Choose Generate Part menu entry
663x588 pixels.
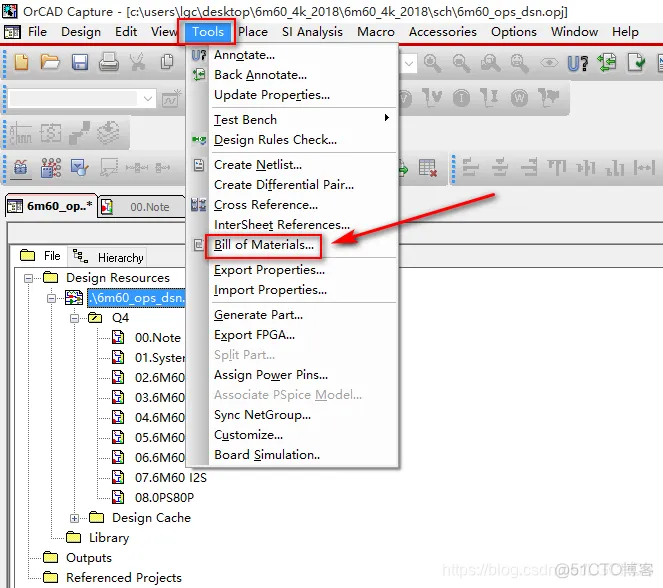tap(258, 315)
